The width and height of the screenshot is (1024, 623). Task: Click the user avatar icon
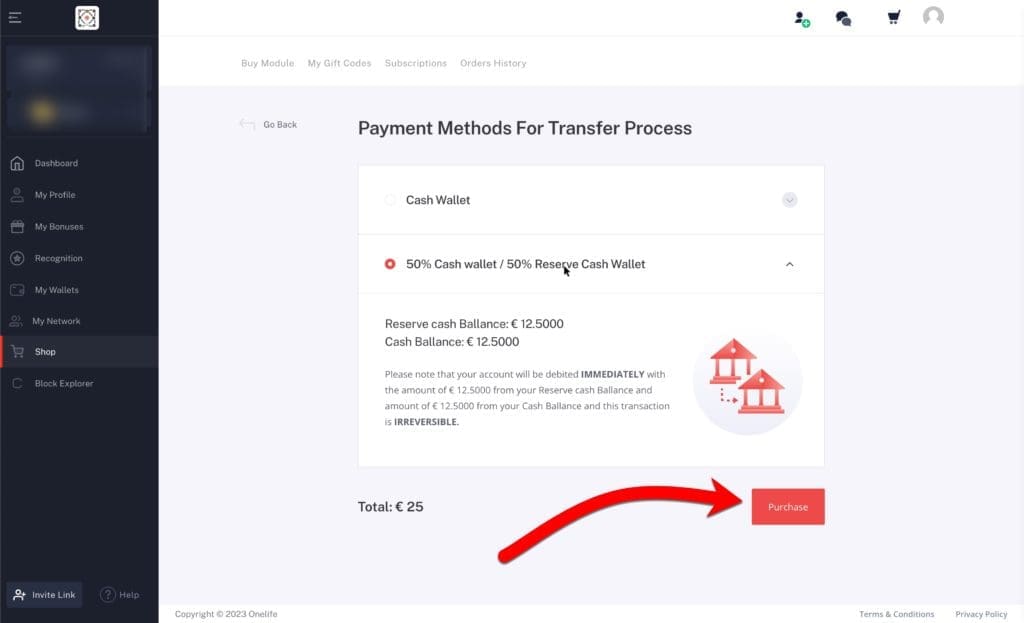933,17
